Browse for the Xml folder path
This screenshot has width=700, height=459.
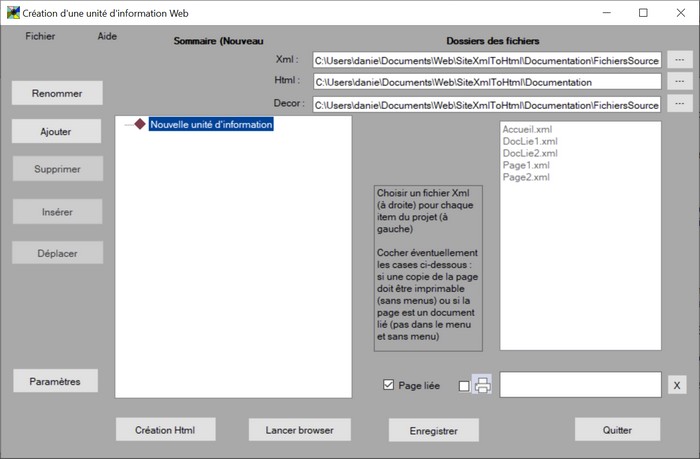pyautogui.click(x=679, y=59)
